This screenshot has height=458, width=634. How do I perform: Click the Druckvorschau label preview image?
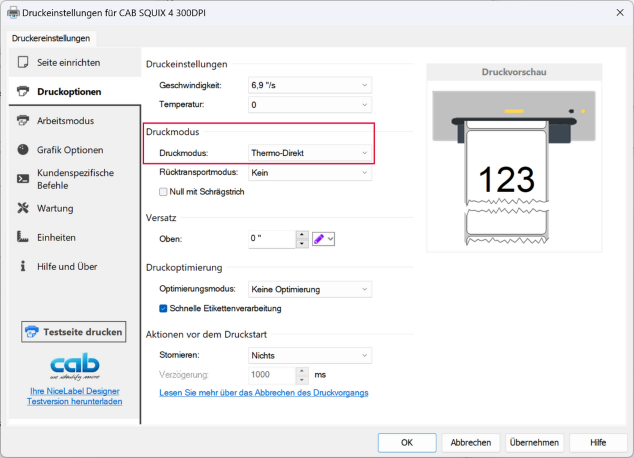click(514, 168)
